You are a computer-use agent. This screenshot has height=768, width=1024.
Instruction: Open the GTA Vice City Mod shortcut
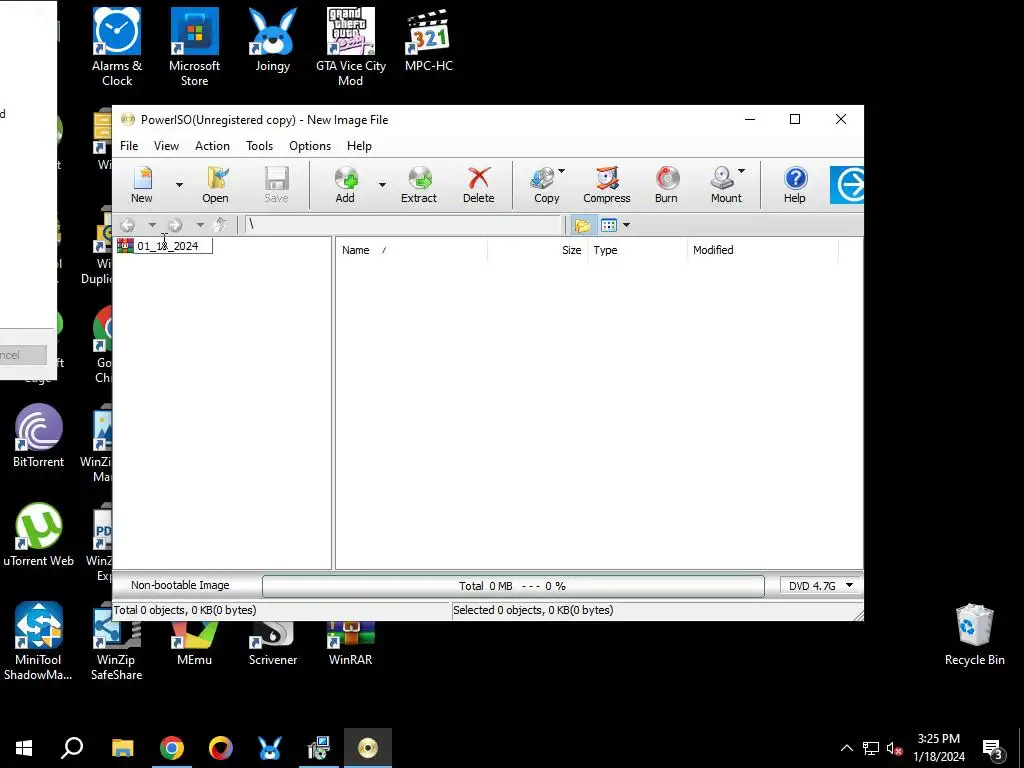click(351, 47)
